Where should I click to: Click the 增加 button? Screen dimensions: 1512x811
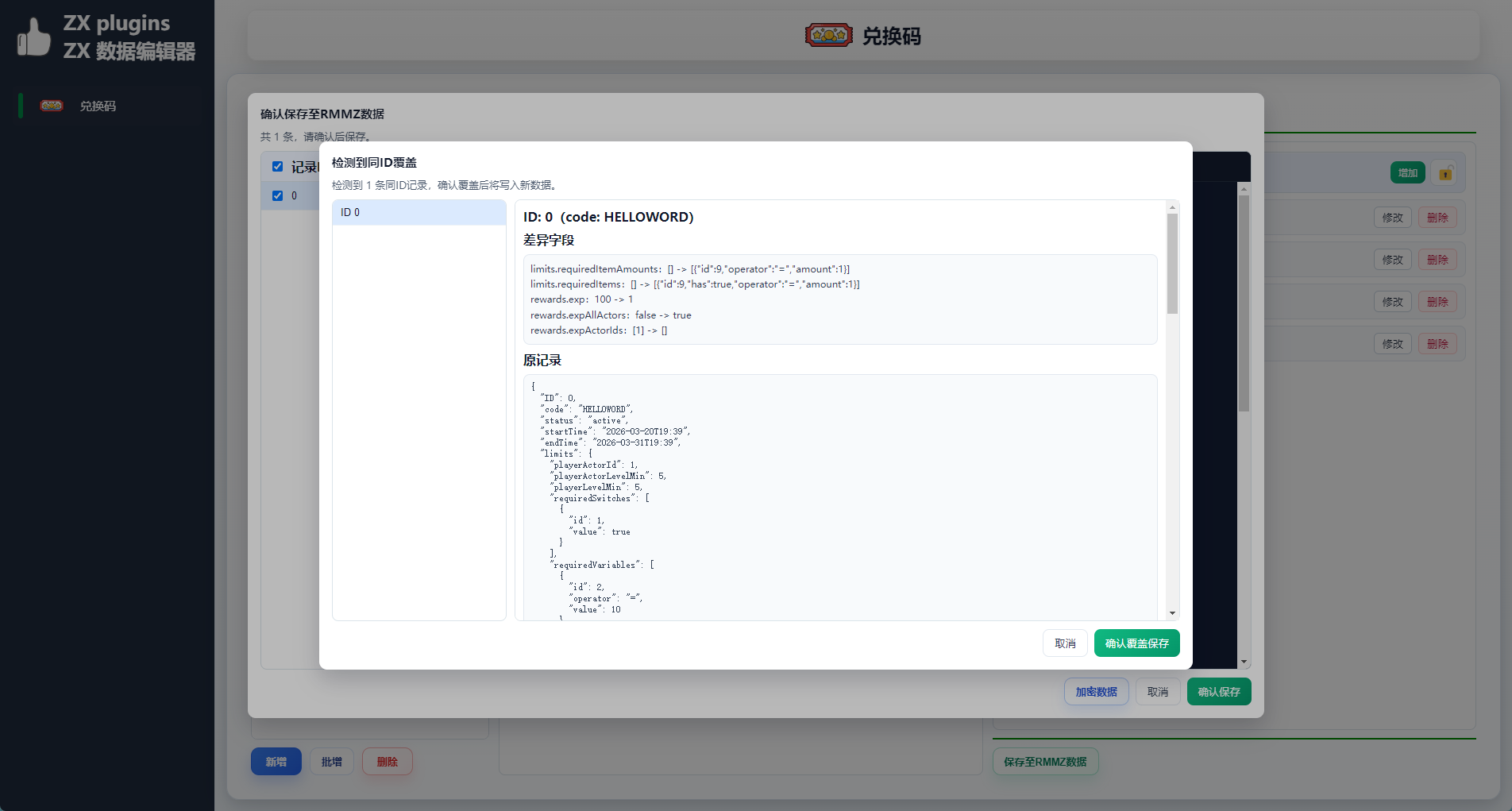1408,173
